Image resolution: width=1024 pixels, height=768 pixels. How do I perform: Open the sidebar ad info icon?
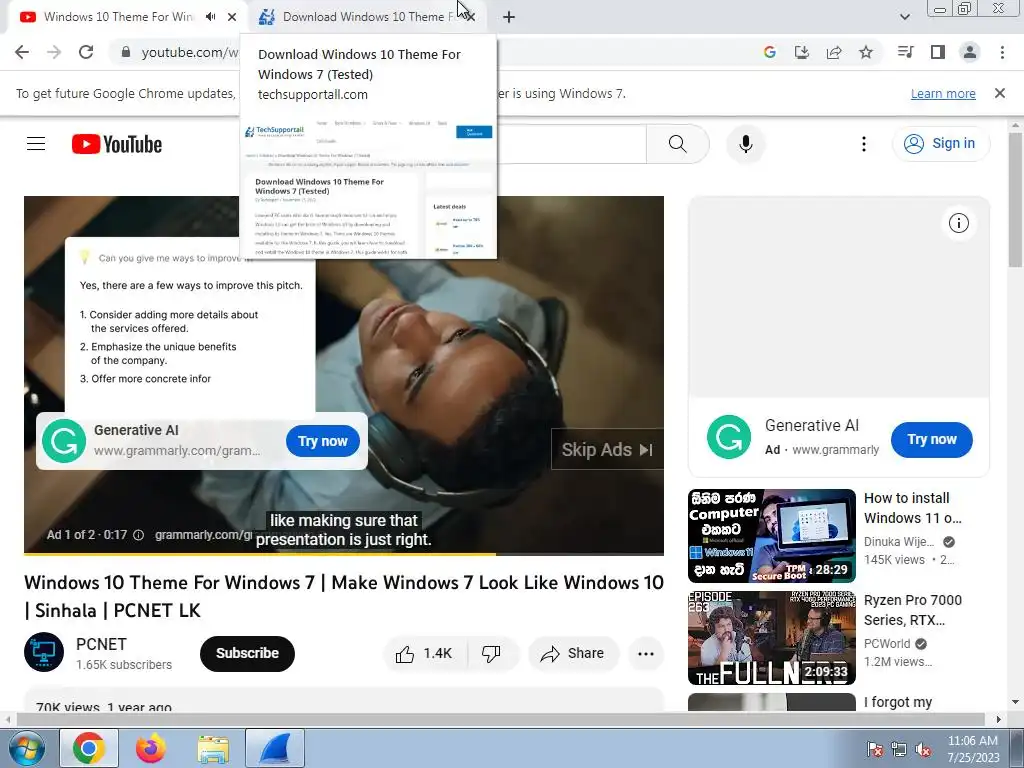(x=959, y=223)
